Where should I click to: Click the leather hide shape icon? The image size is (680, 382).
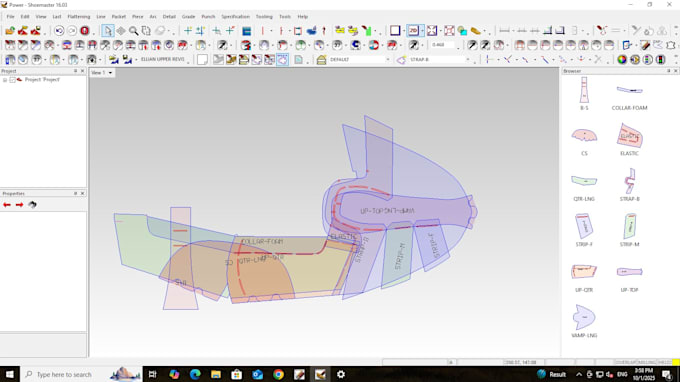[x=671, y=45]
